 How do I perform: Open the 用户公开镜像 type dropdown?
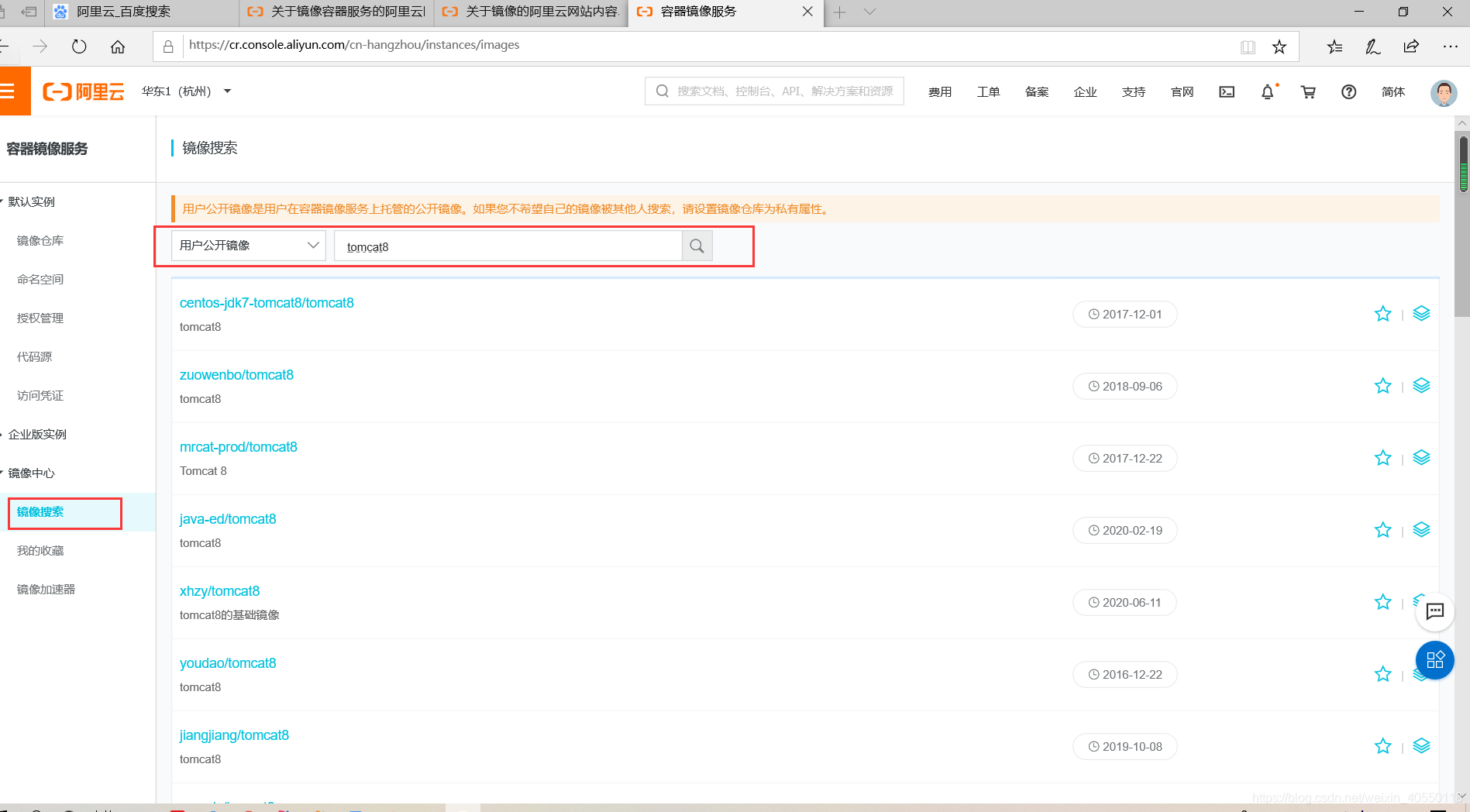(x=249, y=246)
